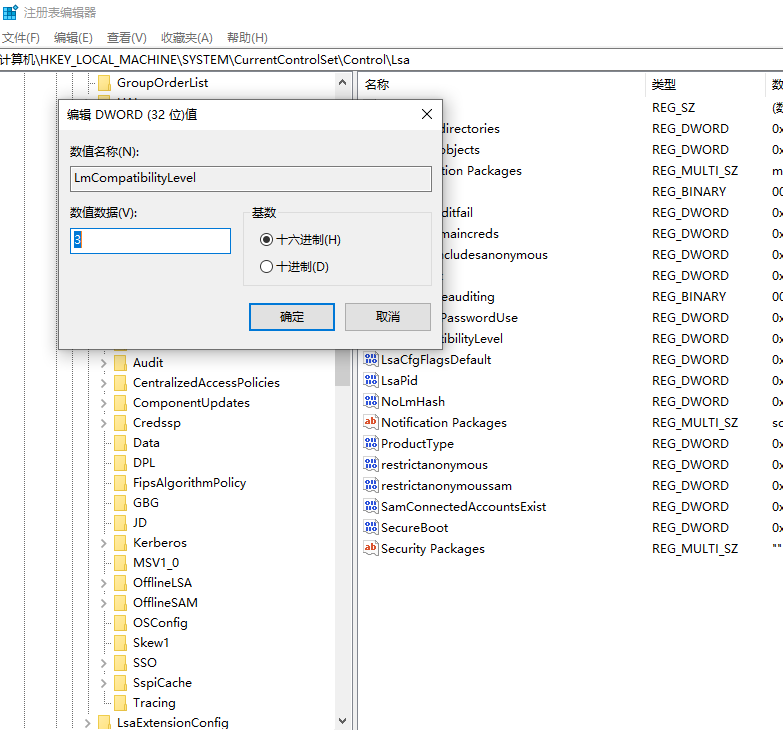Expand the ComponentUpdates tree node

tap(103, 403)
